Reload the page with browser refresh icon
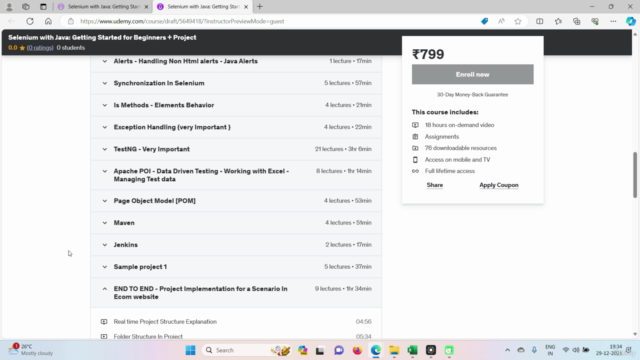The image size is (640, 360). click(30, 21)
